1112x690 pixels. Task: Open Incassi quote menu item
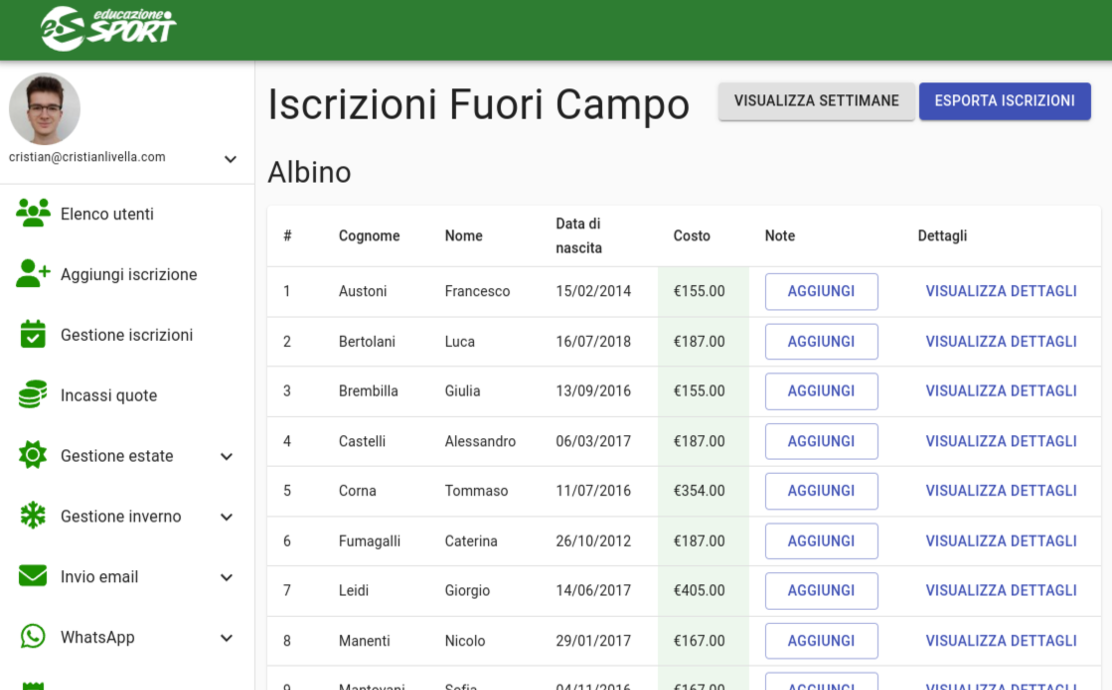click(x=108, y=395)
